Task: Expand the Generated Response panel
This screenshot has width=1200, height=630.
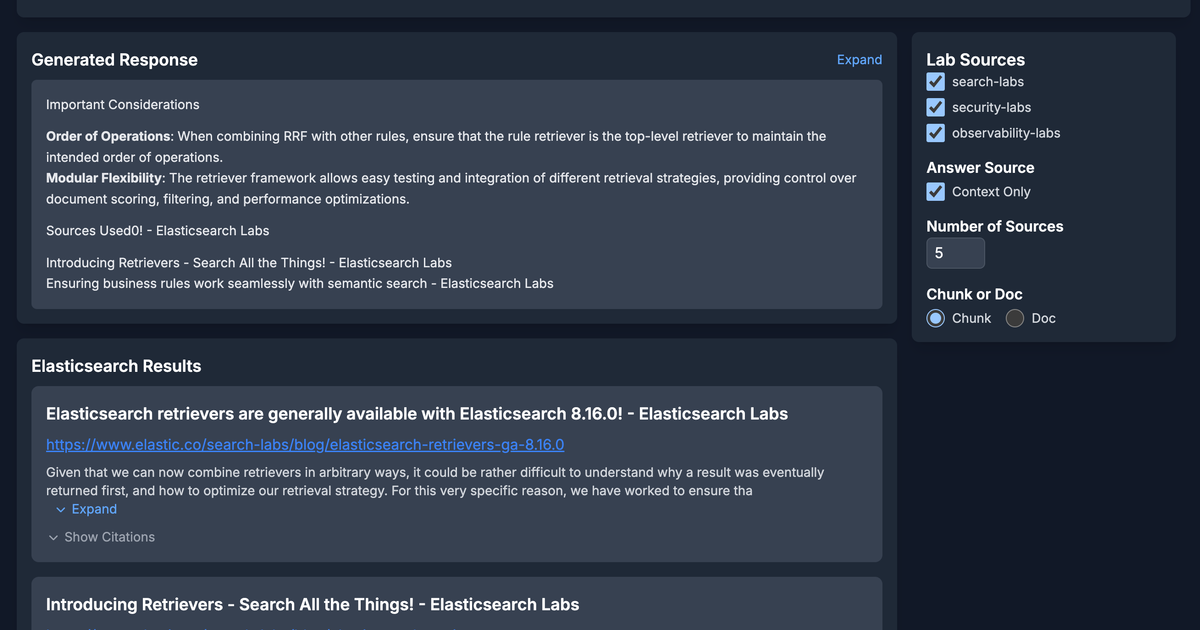Action: pyautogui.click(x=859, y=60)
